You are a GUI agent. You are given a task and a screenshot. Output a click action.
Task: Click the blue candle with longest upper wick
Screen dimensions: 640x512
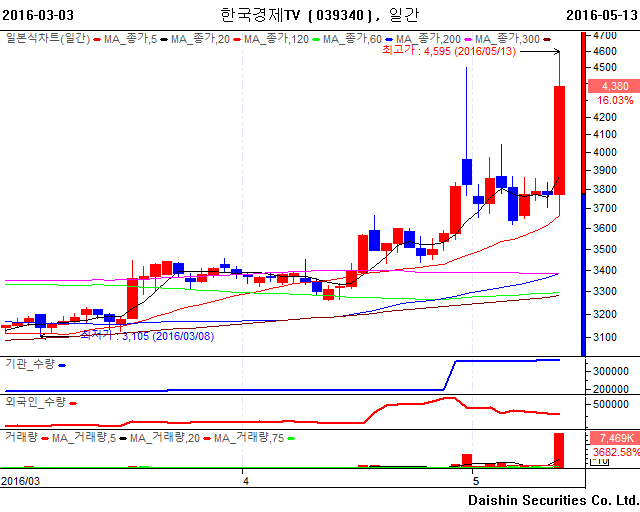tap(467, 172)
